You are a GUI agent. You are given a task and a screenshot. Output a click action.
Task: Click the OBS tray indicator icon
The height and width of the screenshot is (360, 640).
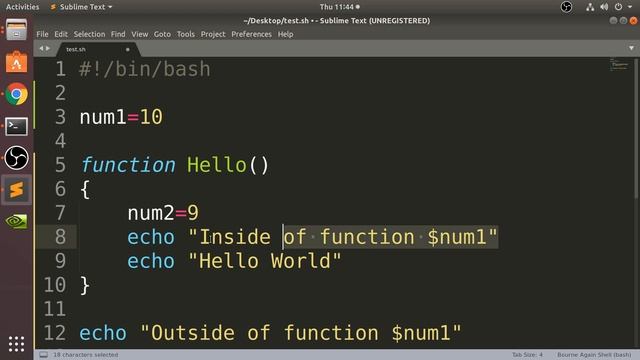click(x=566, y=7)
